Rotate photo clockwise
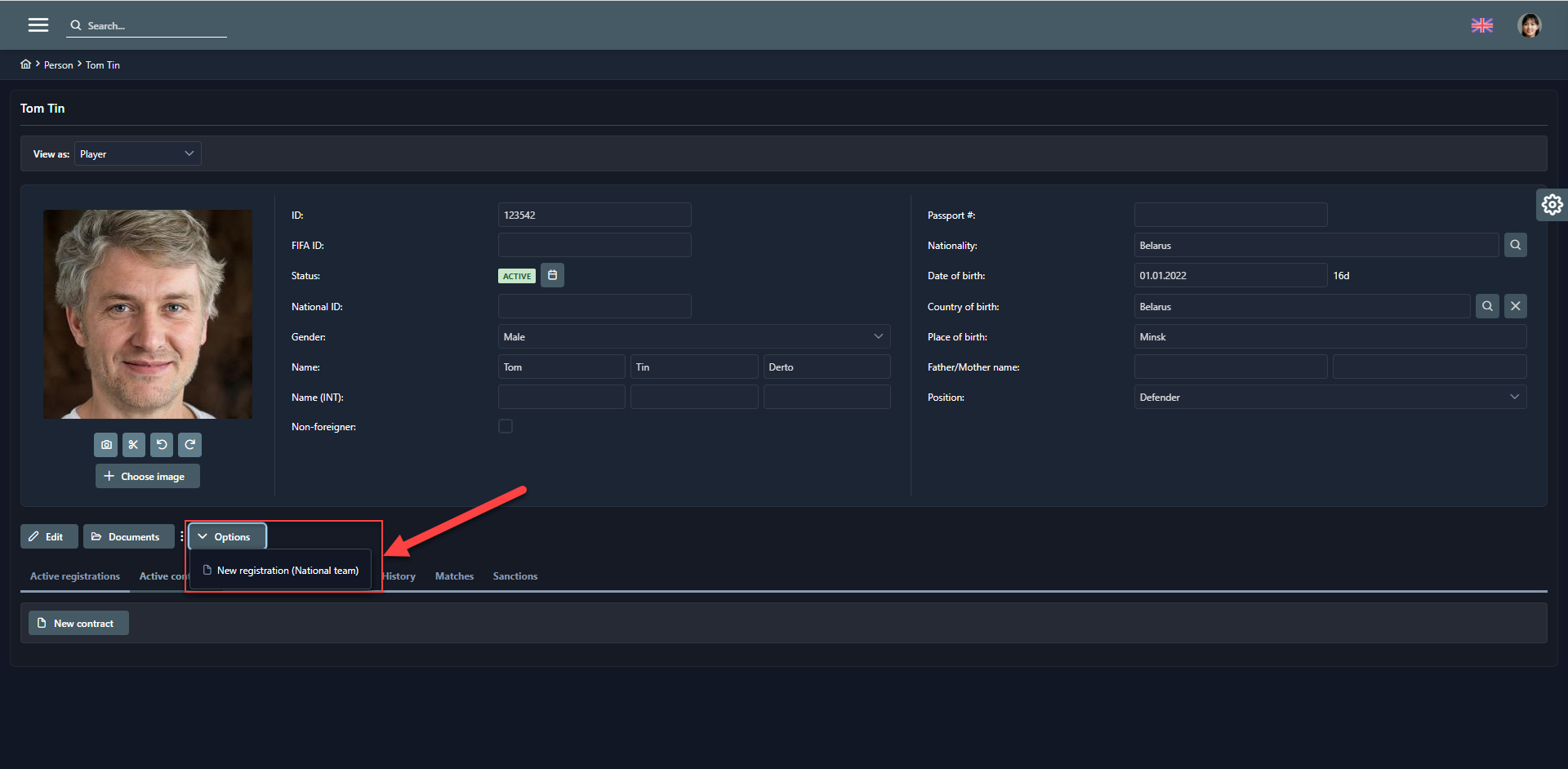The height and width of the screenshot is (769, 1568). 189,445
